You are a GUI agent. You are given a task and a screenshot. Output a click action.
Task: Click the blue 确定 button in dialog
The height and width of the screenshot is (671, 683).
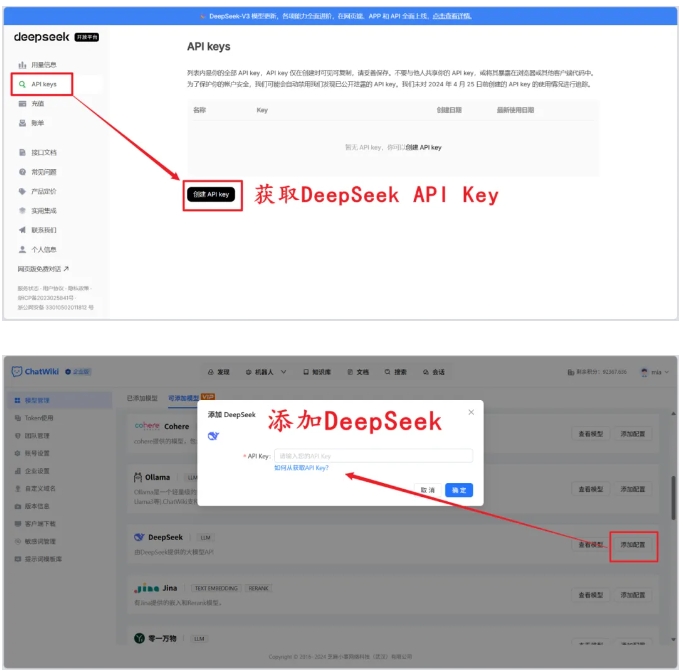[x=459, y=490]
